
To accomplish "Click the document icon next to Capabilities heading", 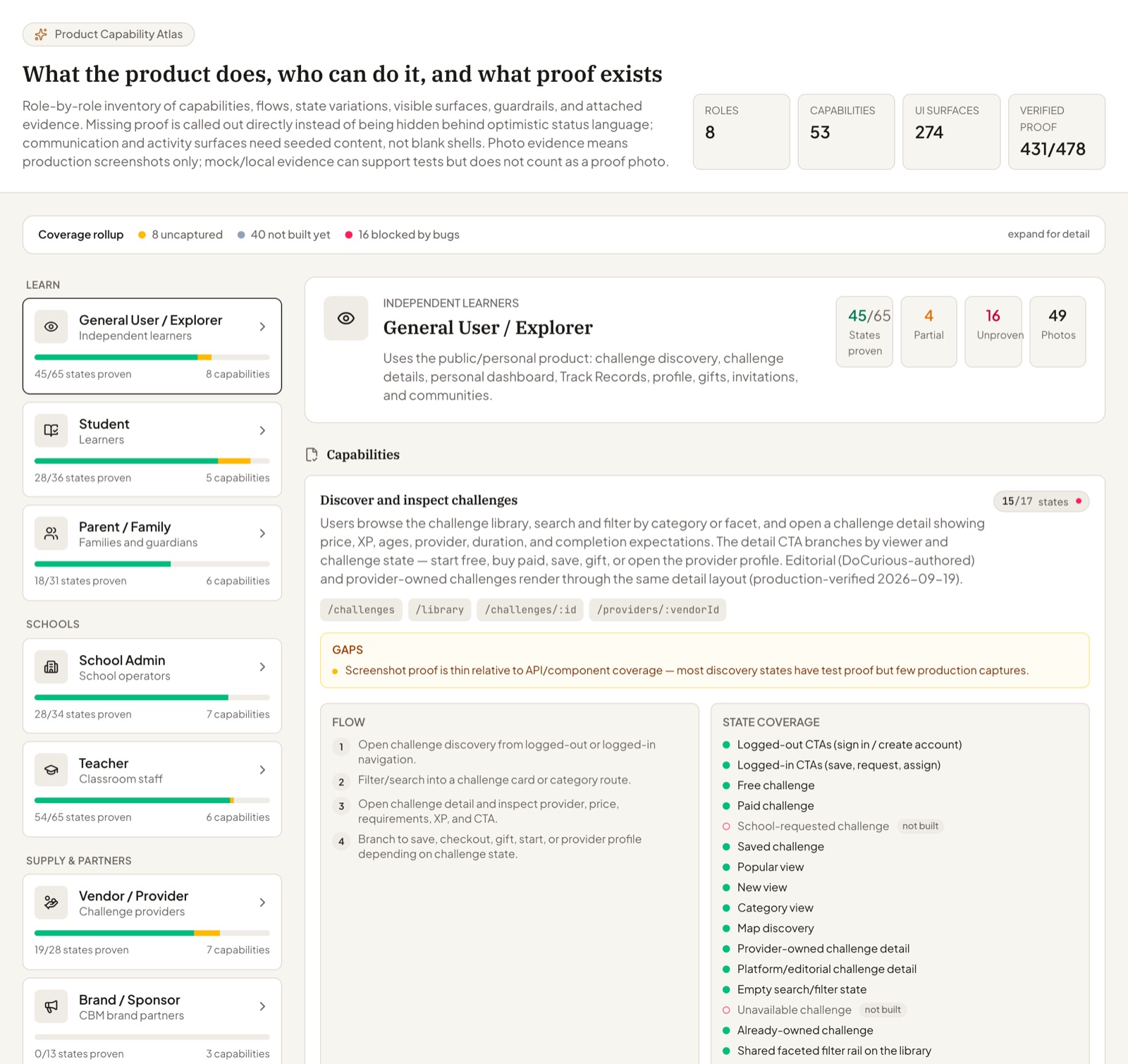I will tap(312, 455).
